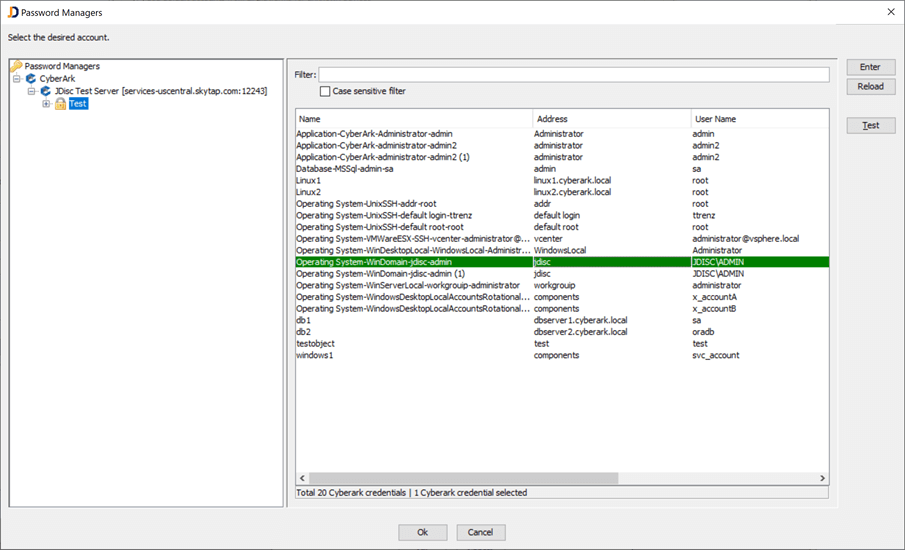The width and height of the screenshot is (905, 550).
Task: Click address dbserver2.cyberark.local
Action: (x=580, y=332)
